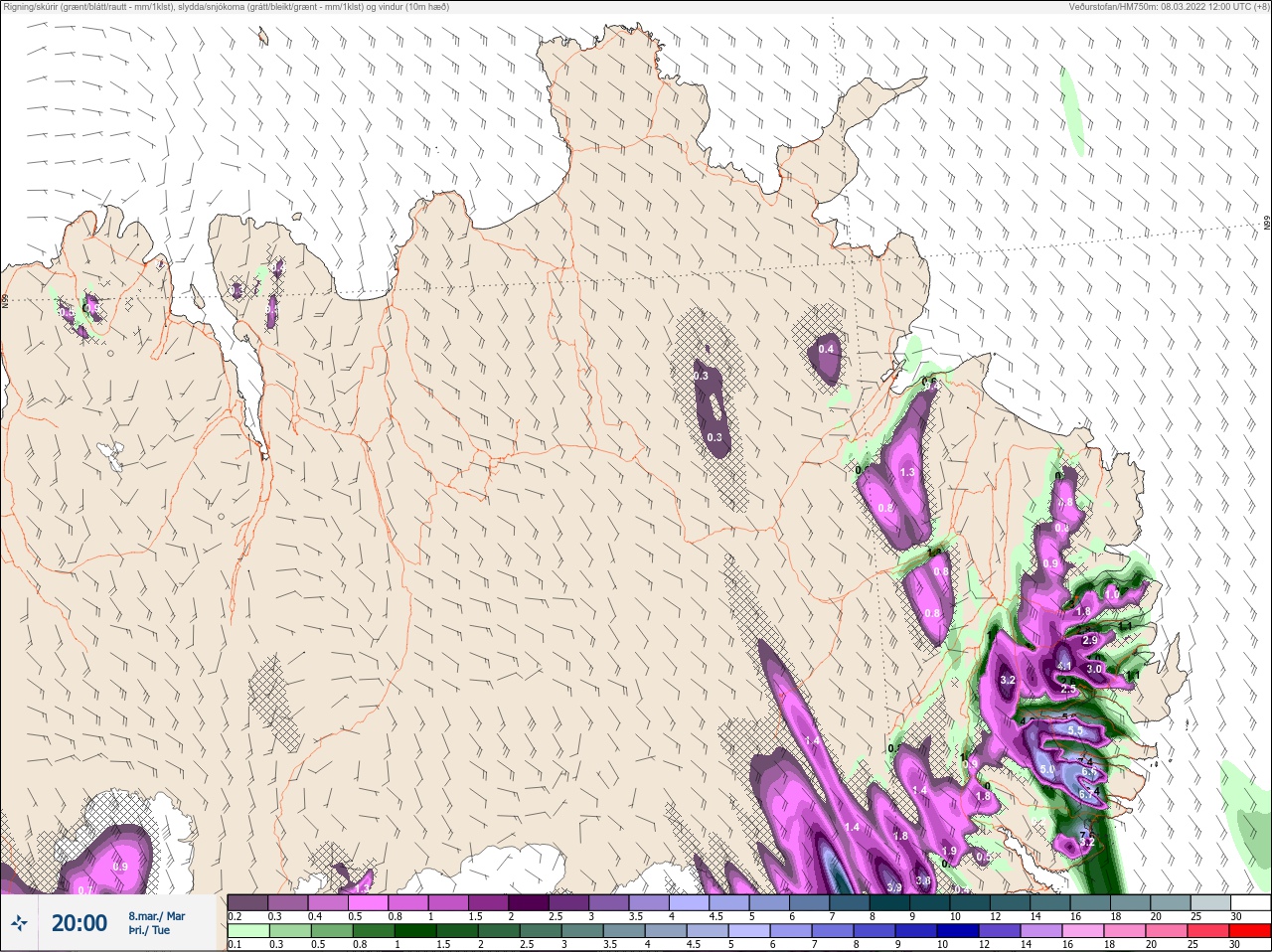Viewport: 1272px width, 952px height.
Task: Select the darkest purple snow-legend swatch above 2
Action: 529,902
